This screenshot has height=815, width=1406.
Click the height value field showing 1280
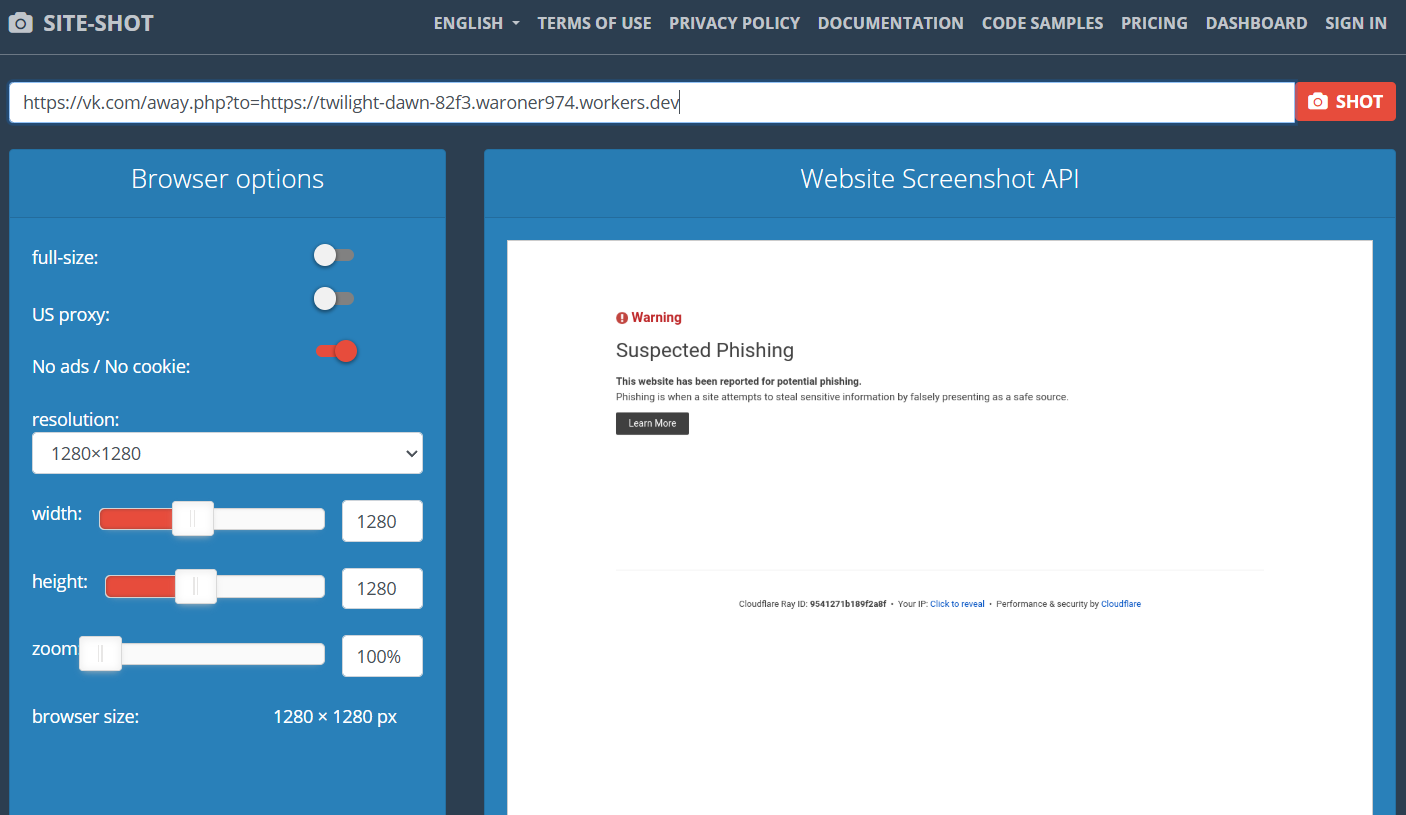(x=382, y=588)
